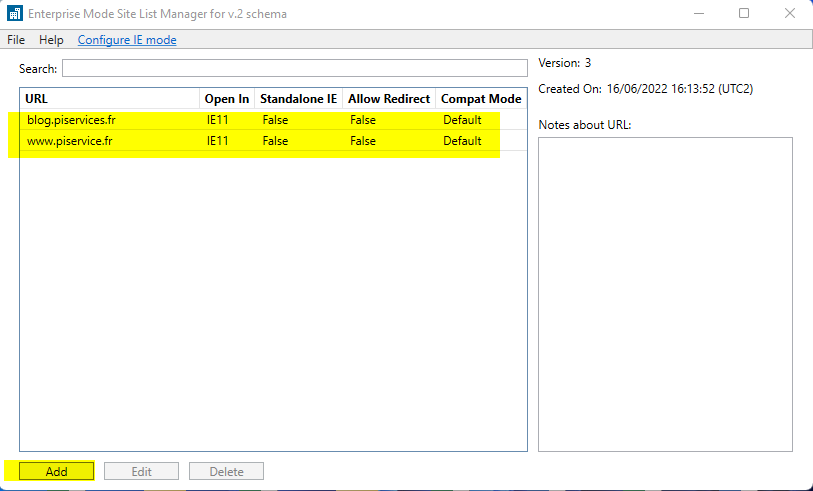The height and width of the screenshot is (491, 813).
Task: Sort by Compat Mode column header
Action: tap(481, 99)
